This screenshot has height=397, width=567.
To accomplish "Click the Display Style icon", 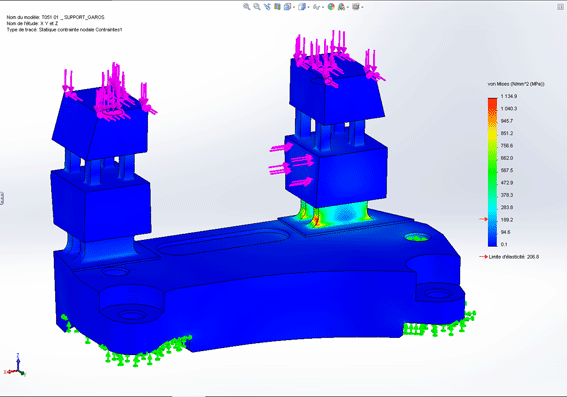I will tap(302, 7).
